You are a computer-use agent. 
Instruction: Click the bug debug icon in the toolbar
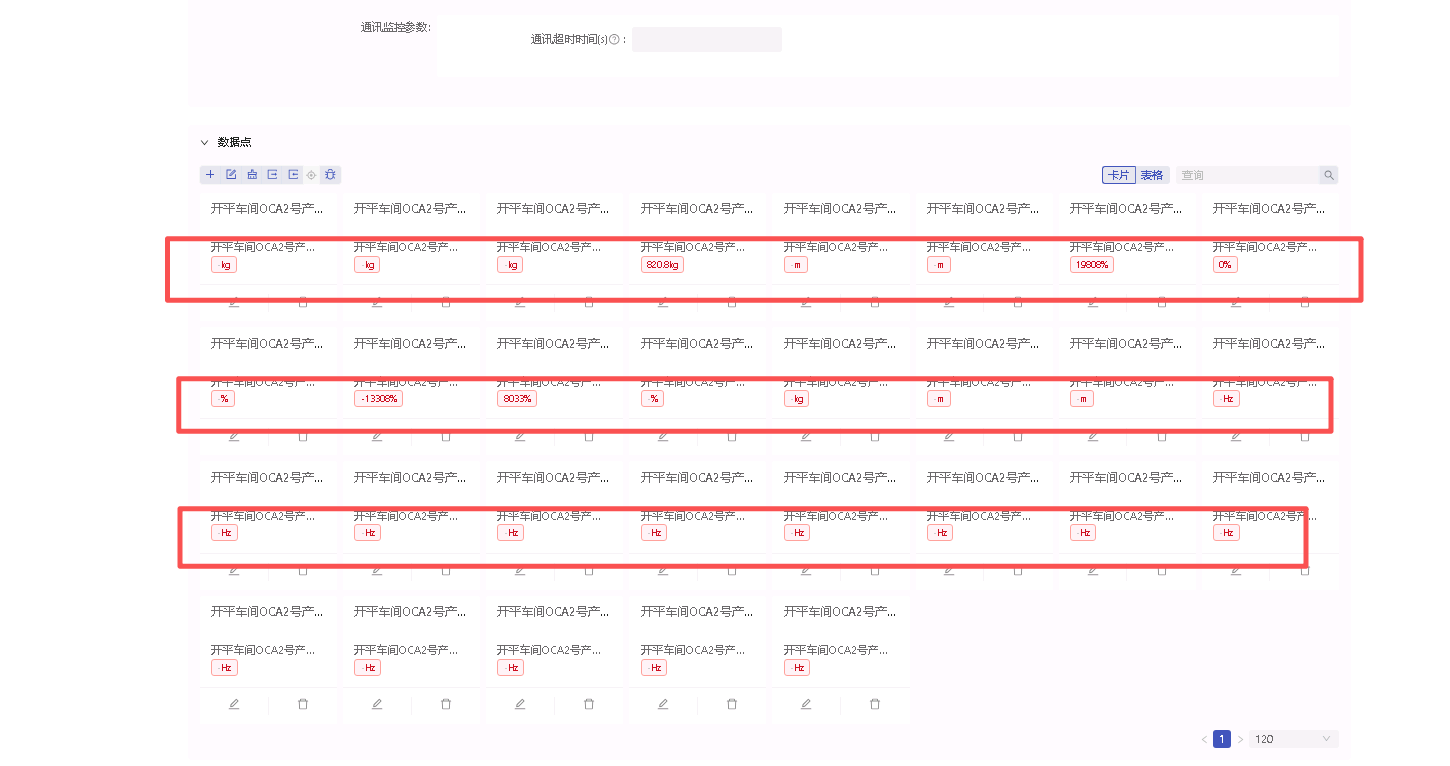[x=330, y=175]
